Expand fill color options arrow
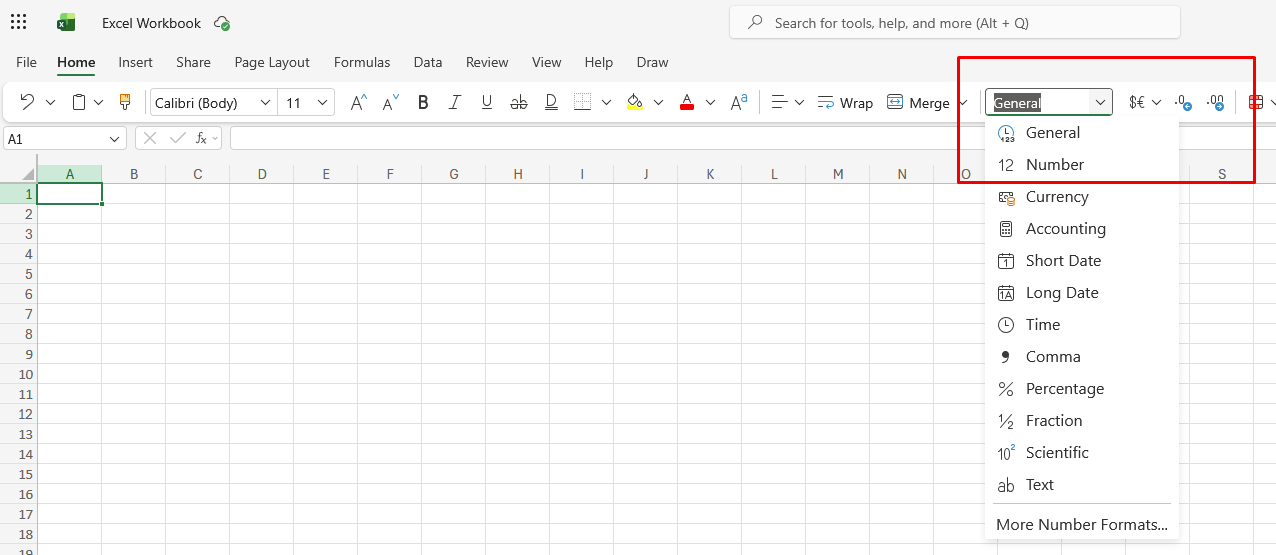Screen dimensions: 1276x555 pos(658,102)
